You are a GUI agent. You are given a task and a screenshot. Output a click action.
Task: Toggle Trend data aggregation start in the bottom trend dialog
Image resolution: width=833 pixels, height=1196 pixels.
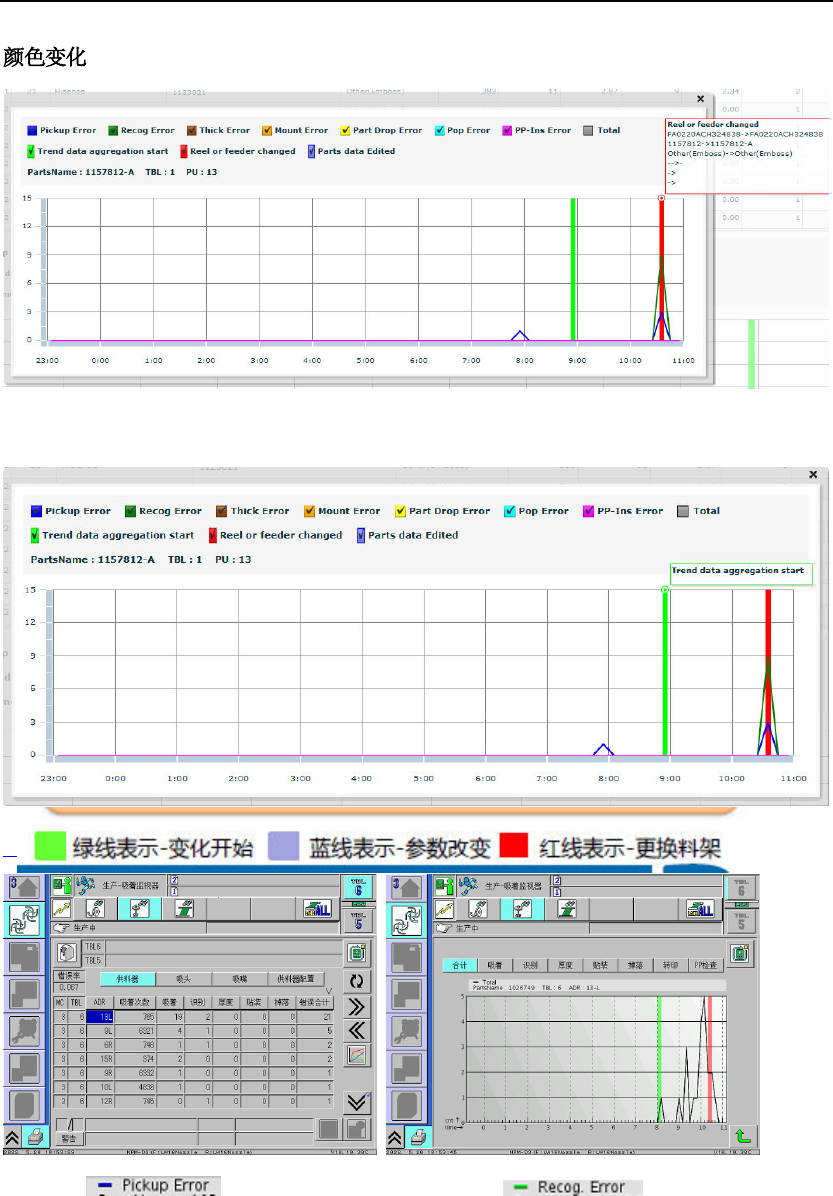point(35,535)
